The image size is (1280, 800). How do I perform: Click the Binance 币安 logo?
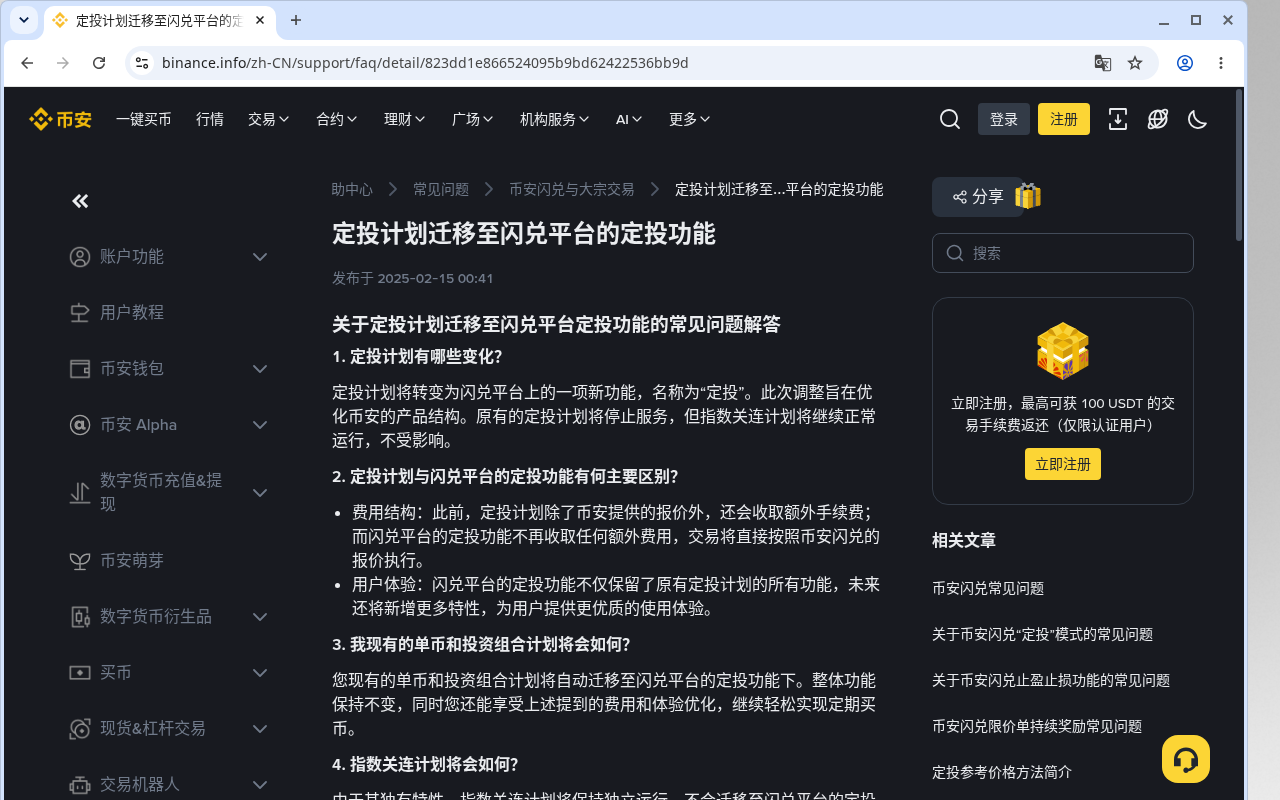tap(60, 119)
